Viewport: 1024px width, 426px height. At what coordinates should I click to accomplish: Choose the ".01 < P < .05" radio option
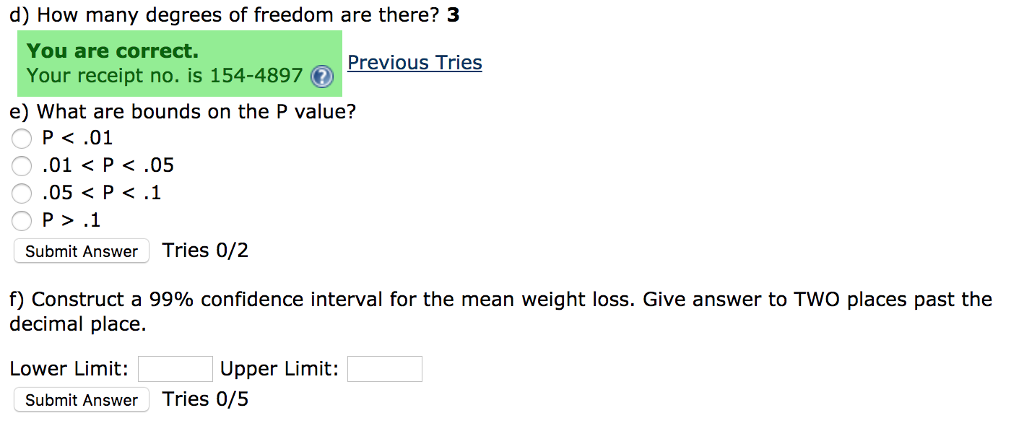click(x=22, y=166)
